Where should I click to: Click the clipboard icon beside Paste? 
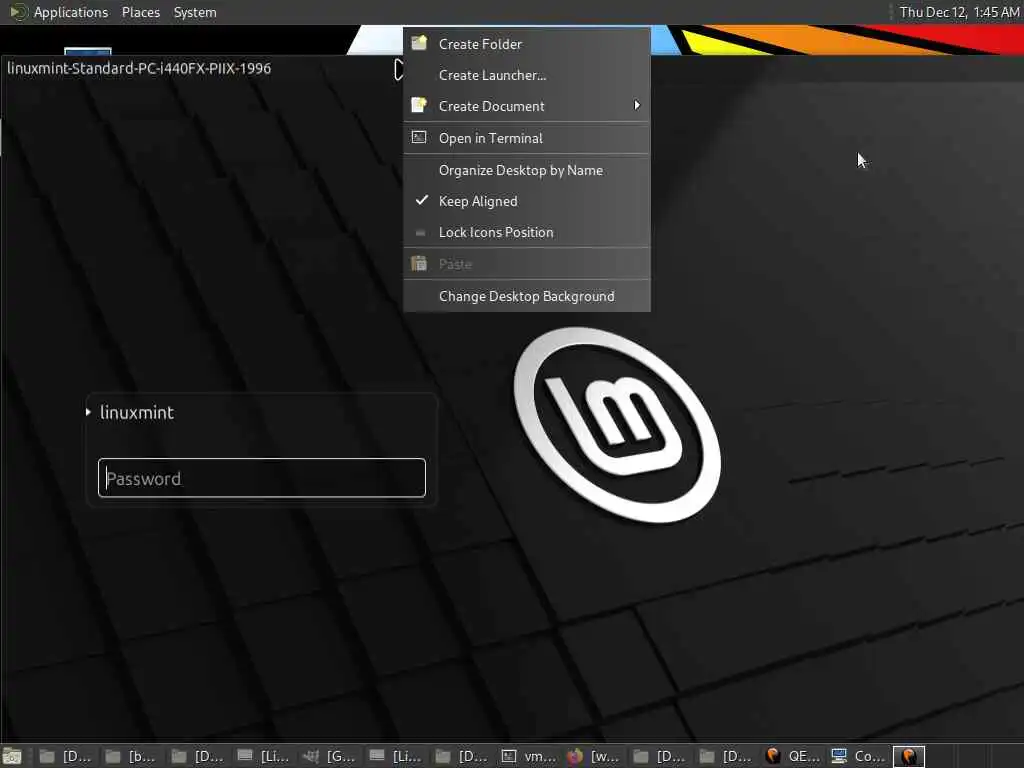419,263
